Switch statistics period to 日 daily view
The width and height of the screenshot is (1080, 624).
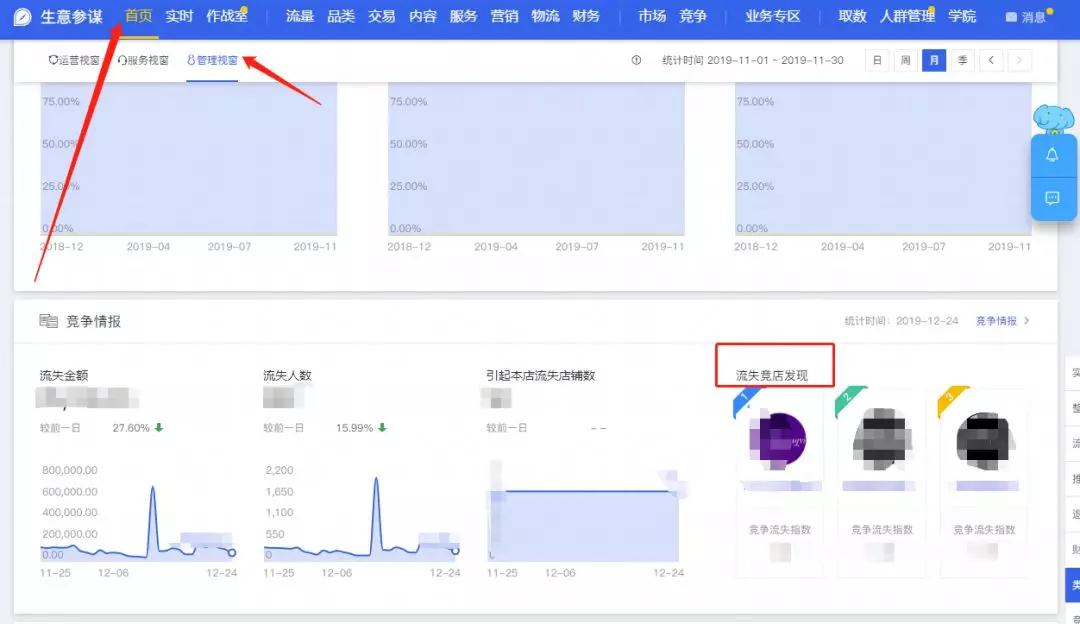click(x=876, y=60)
